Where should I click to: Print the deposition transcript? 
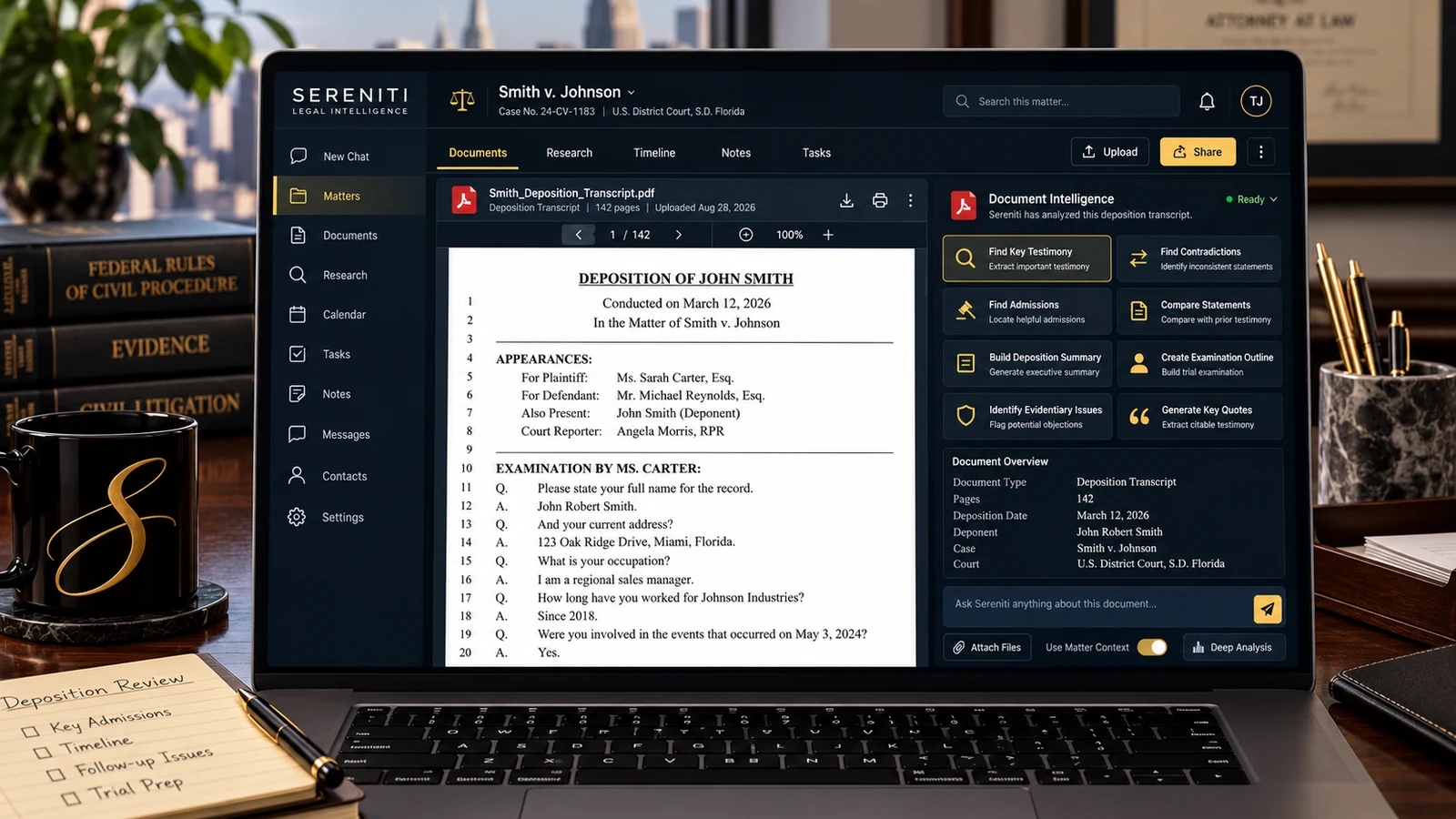880,200
